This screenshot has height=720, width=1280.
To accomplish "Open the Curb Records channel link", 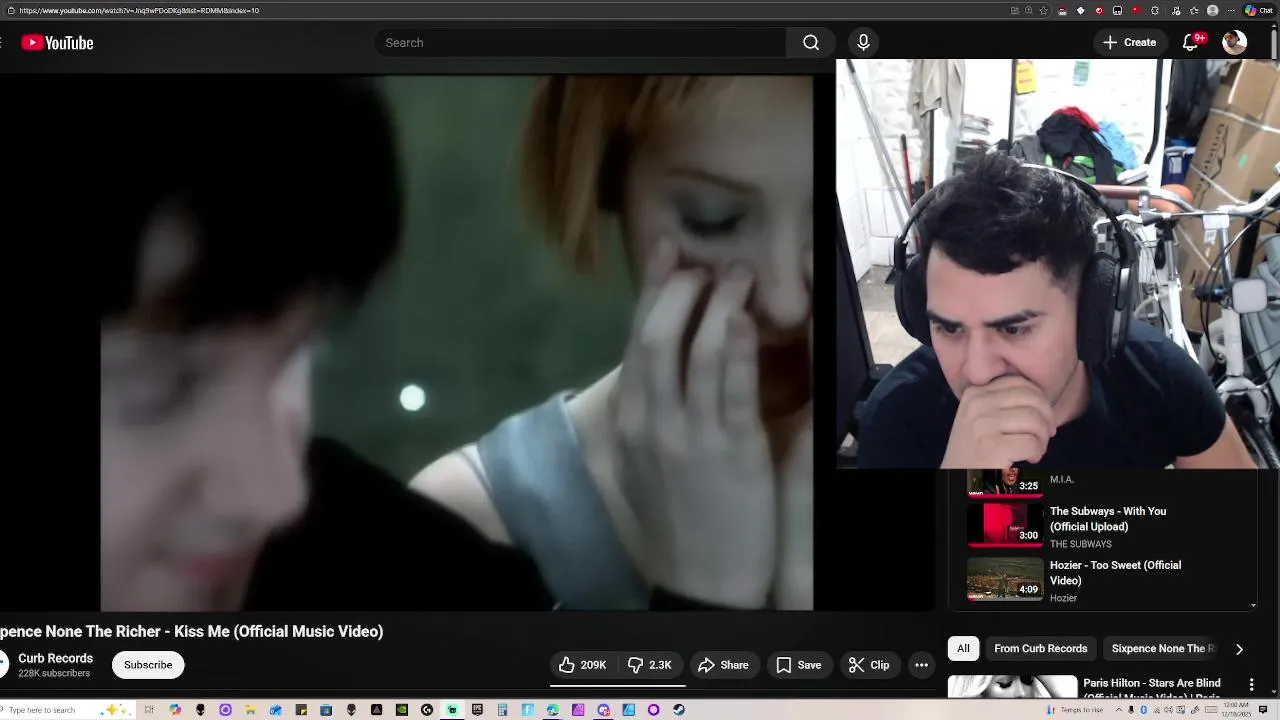I will [55, 658].
